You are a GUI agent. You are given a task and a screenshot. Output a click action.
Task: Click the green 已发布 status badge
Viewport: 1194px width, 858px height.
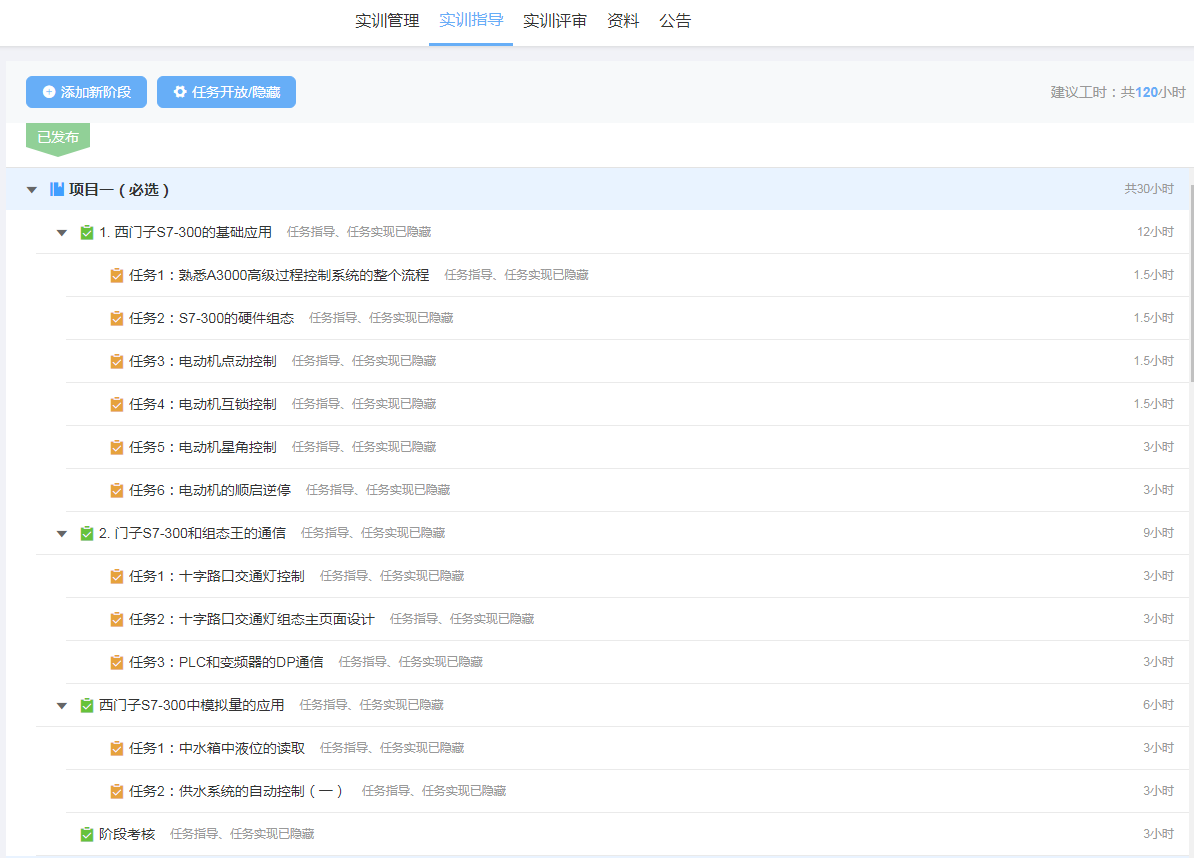[58, 139]
